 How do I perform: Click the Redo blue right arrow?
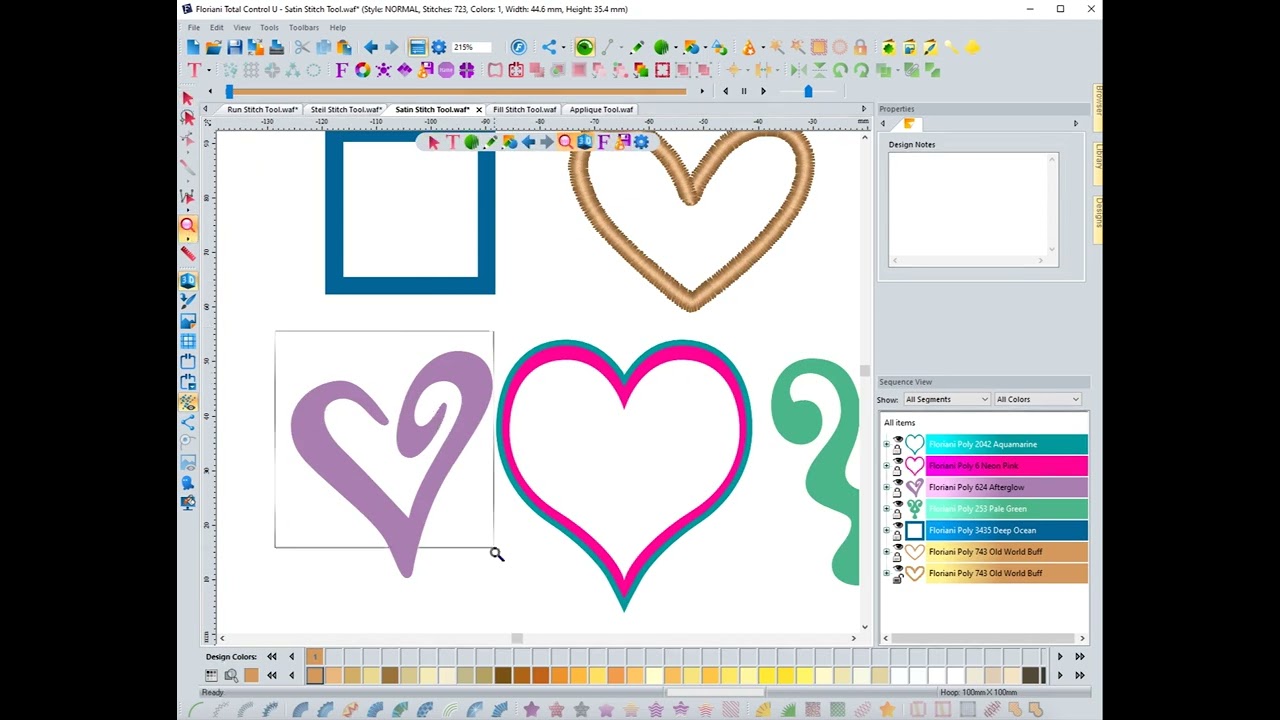pyautogui.click(x=392, y=47)
